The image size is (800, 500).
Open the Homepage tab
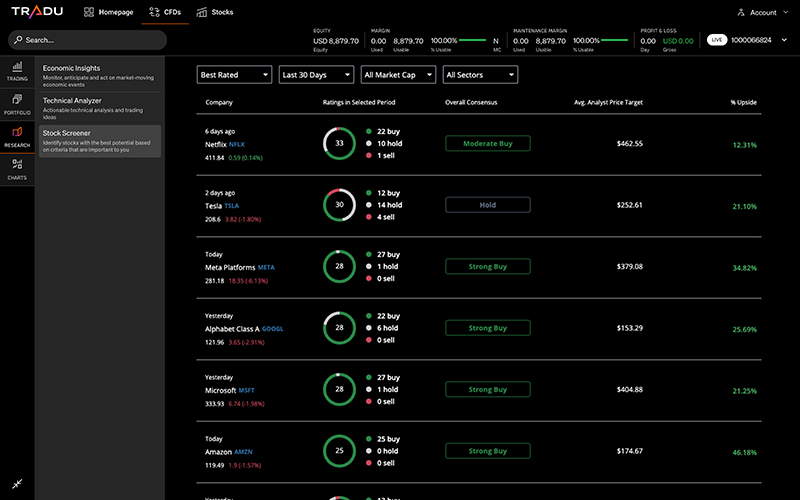[x=109, y=12]
